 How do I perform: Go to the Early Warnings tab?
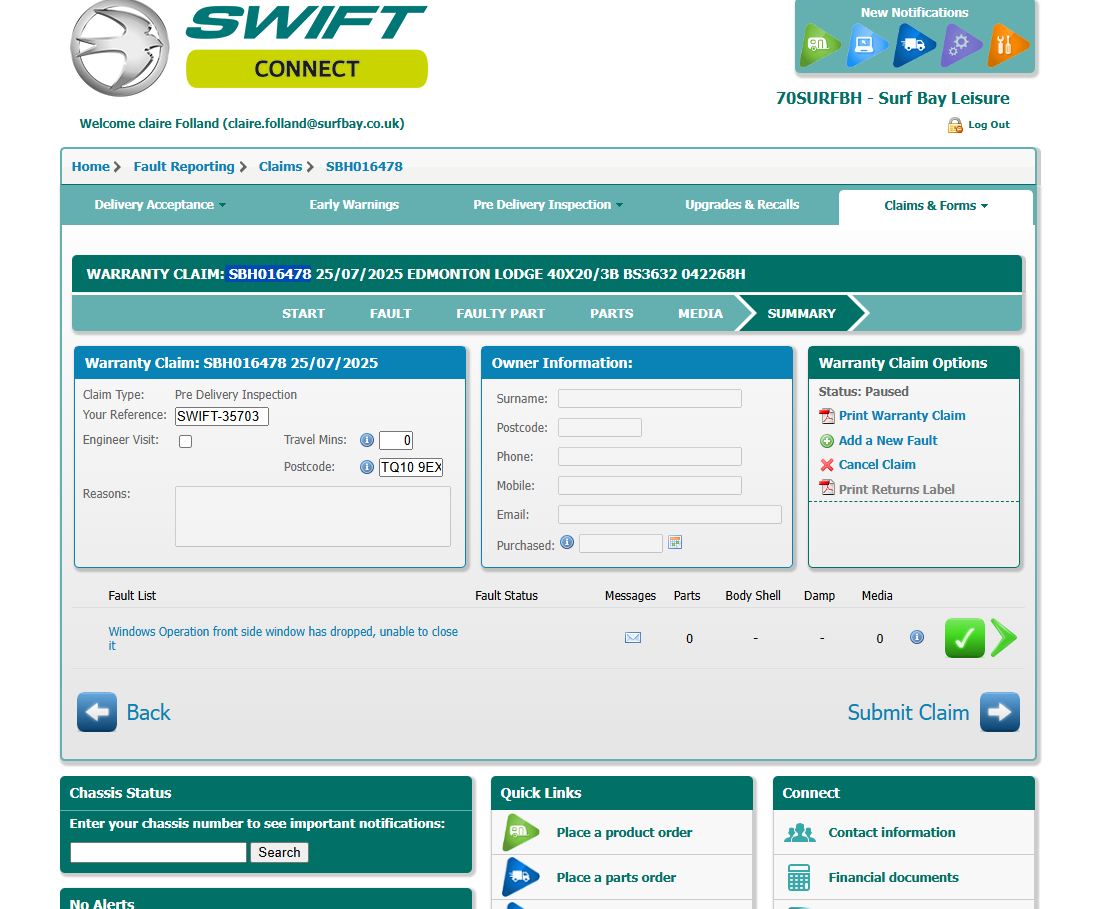click(354, 205)
